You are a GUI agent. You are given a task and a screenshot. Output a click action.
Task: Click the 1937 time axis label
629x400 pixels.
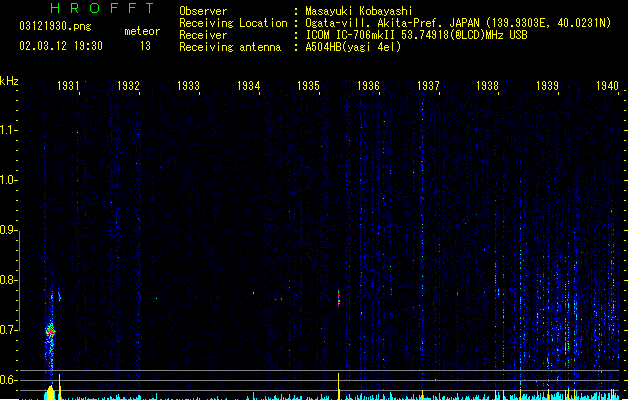click(x=428, y=85)
